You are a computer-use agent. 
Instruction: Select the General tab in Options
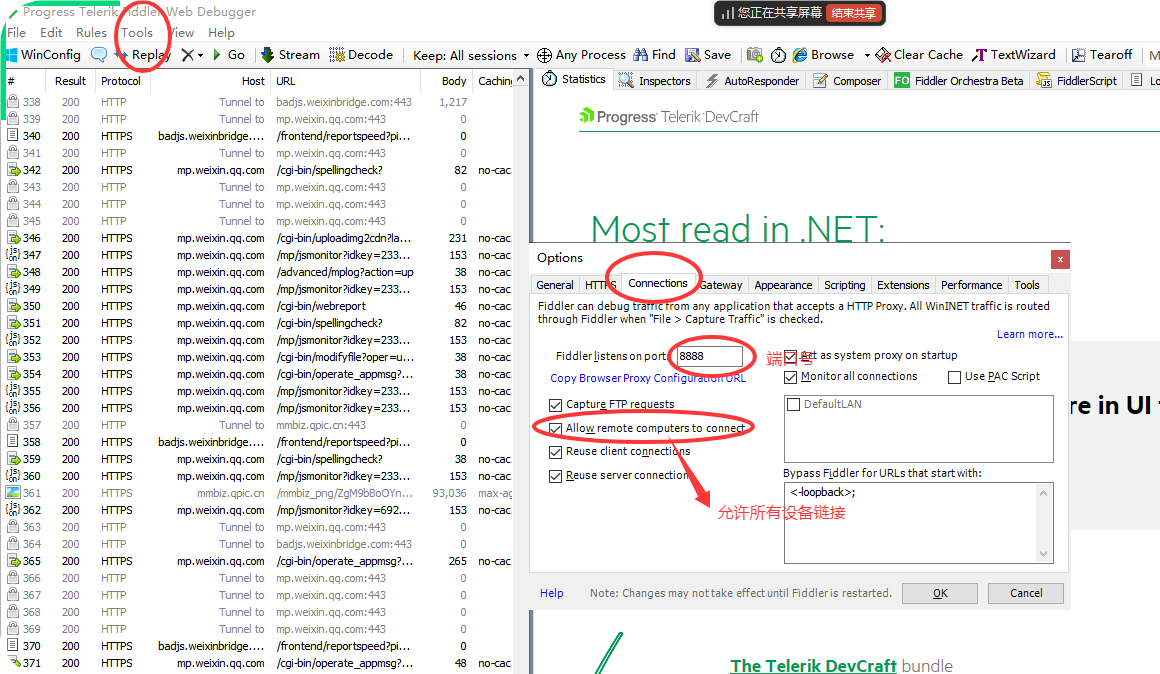[x=555, y=285]
